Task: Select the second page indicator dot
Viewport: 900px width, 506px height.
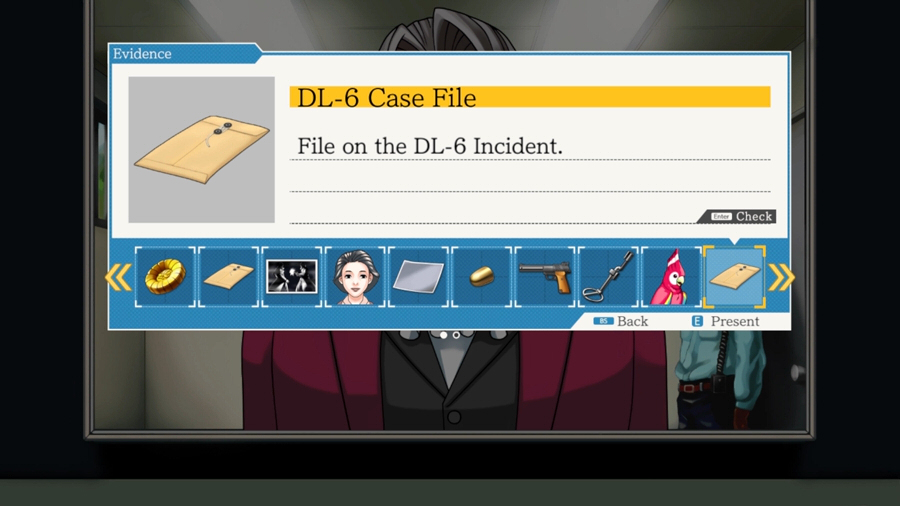Action: pos(456,335)
